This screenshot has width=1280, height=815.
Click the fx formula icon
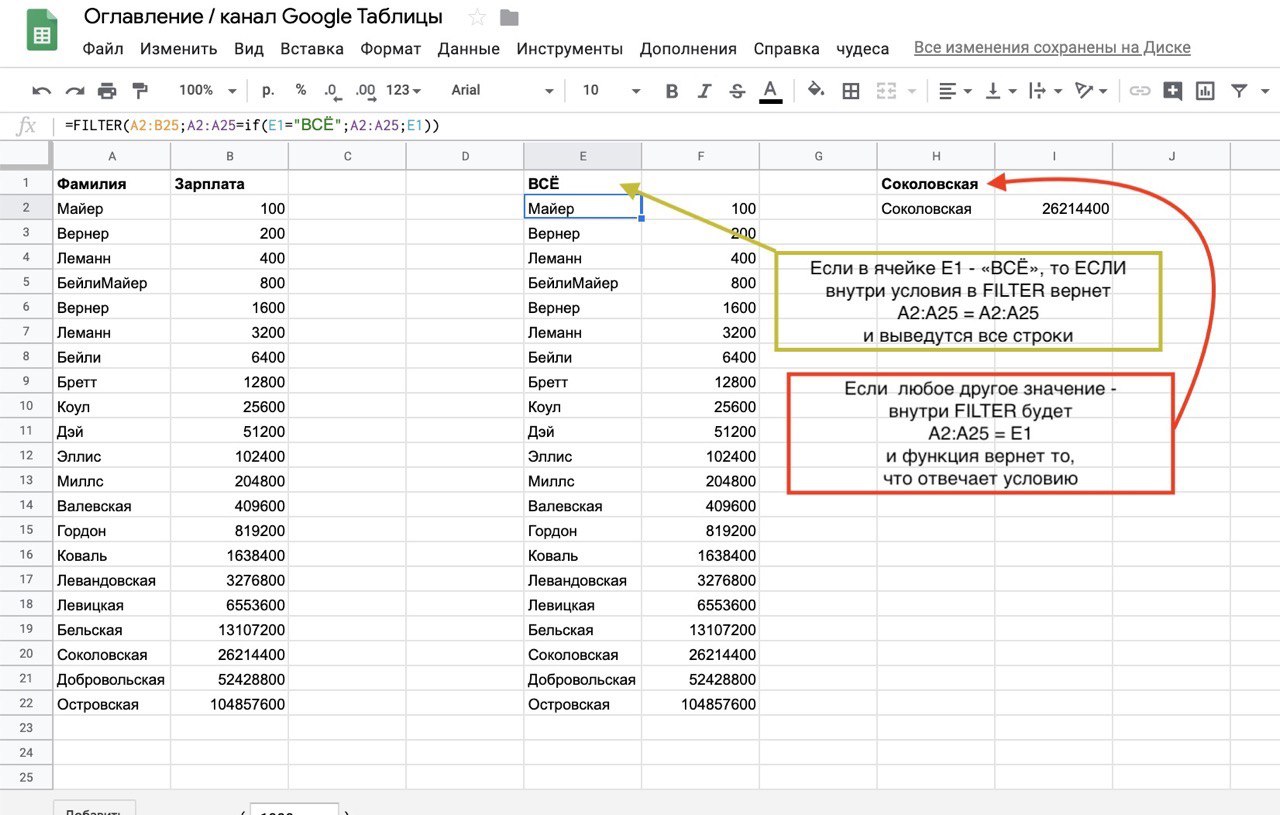[x=27, y=126]
